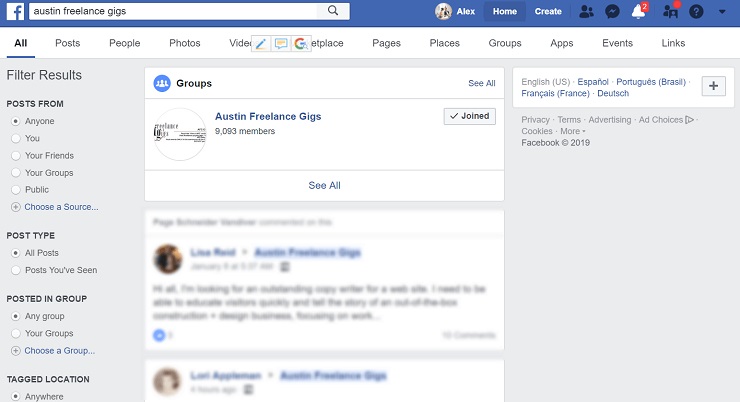This screenshot has height=402, width=740.
Task: Switch to the Pages tab
Action: (386, 43)
